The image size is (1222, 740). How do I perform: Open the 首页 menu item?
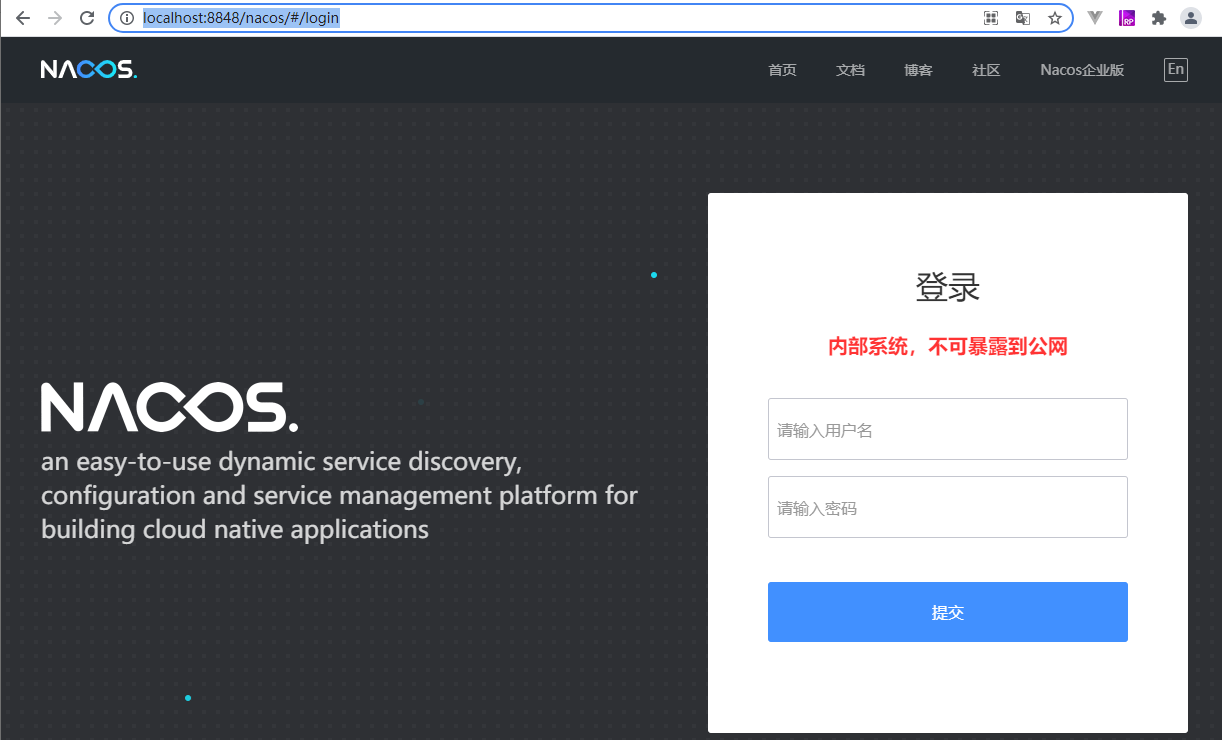point(782,70)
